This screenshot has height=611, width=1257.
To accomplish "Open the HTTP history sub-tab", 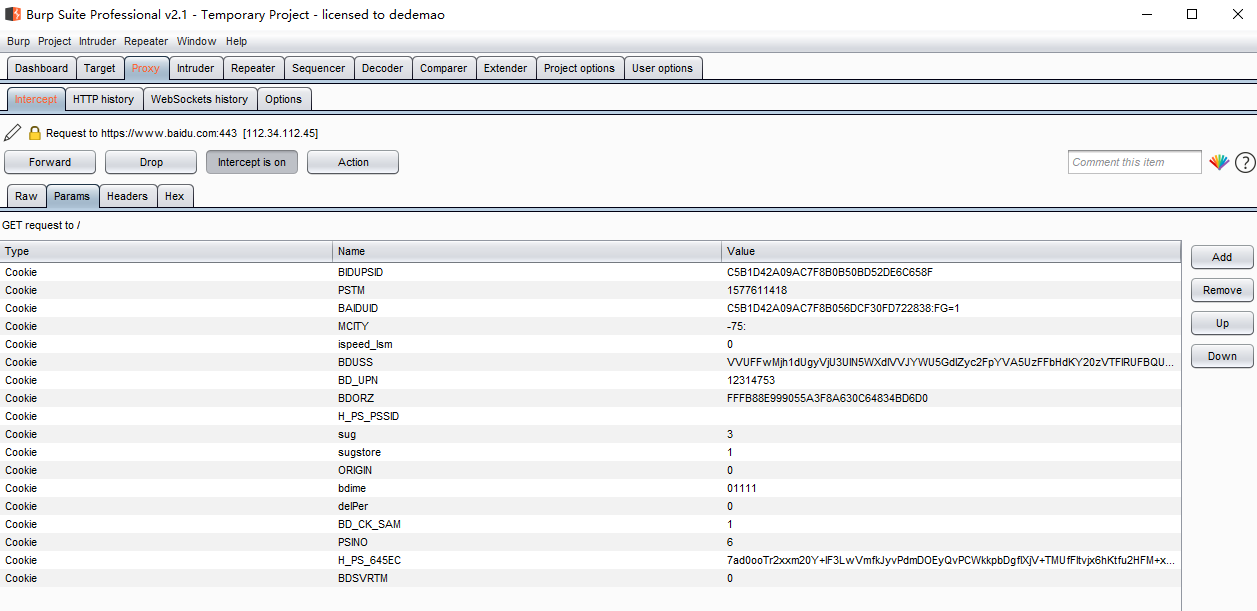I will point(104,99).
